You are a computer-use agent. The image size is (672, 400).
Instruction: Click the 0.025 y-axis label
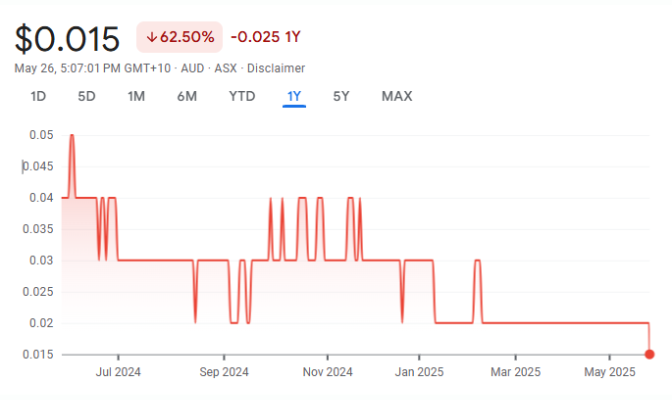[x=38, y=292]
